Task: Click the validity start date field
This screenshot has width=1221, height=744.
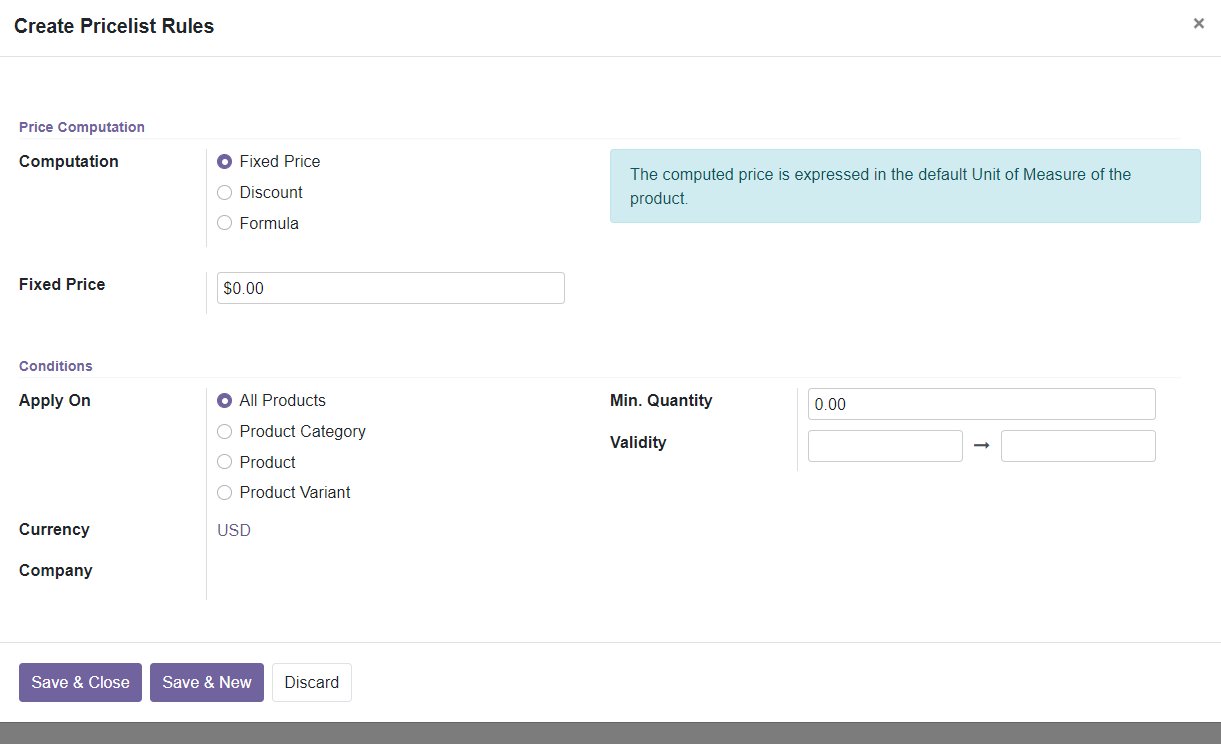Action: 884,445
